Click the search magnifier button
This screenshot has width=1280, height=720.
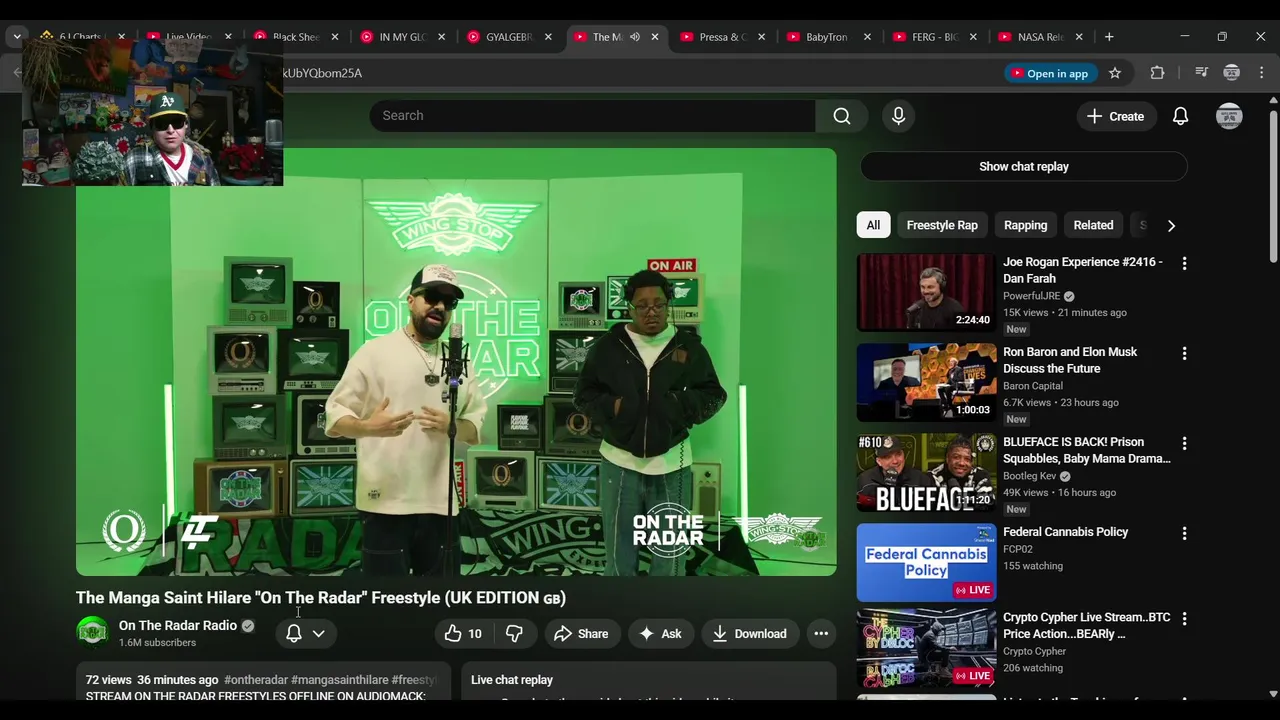coord(842,116)
